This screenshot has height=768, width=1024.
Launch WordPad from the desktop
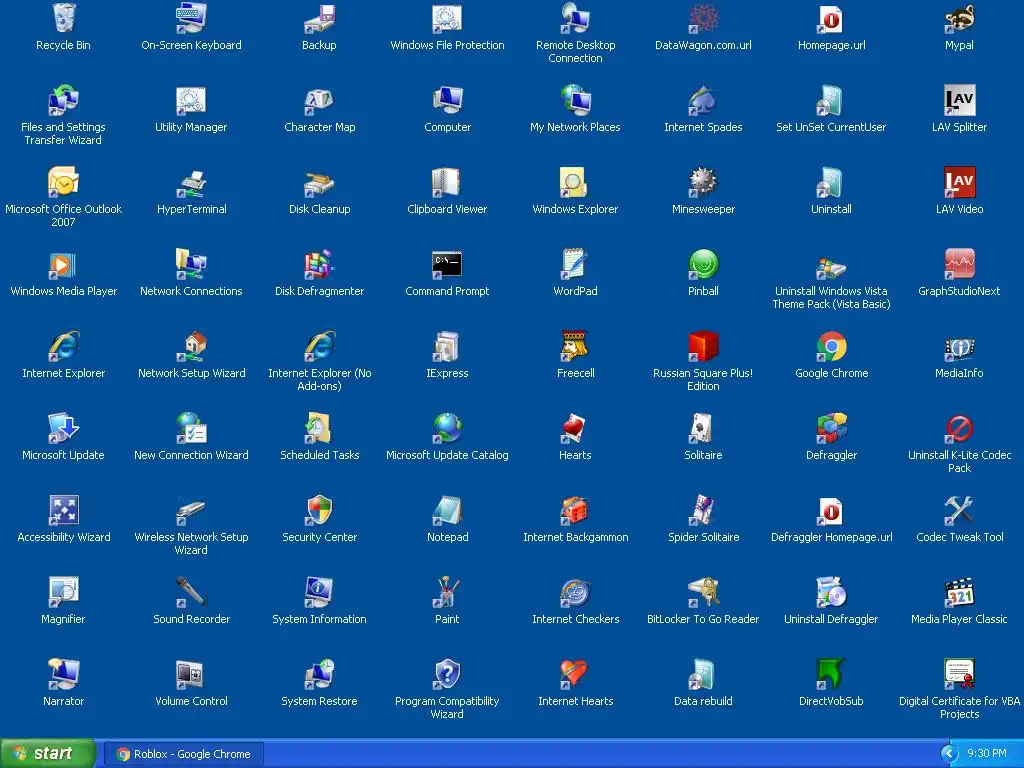pyautogui.click(x=575, y=264)
